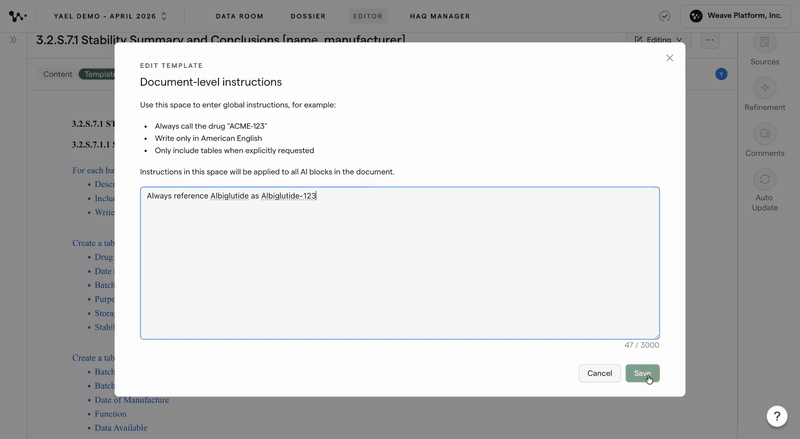The height and width of the screenshot is (439, 800).
Task: Click the Weave logo icon
Action: pos(17,16)
